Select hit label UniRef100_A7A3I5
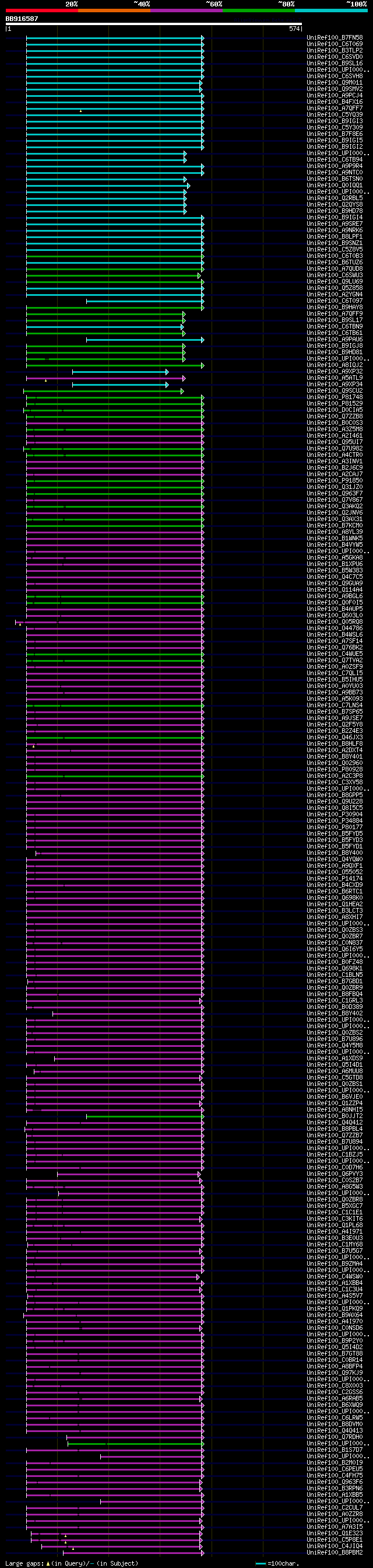373x1568 pixels. tap(335, 1527)
